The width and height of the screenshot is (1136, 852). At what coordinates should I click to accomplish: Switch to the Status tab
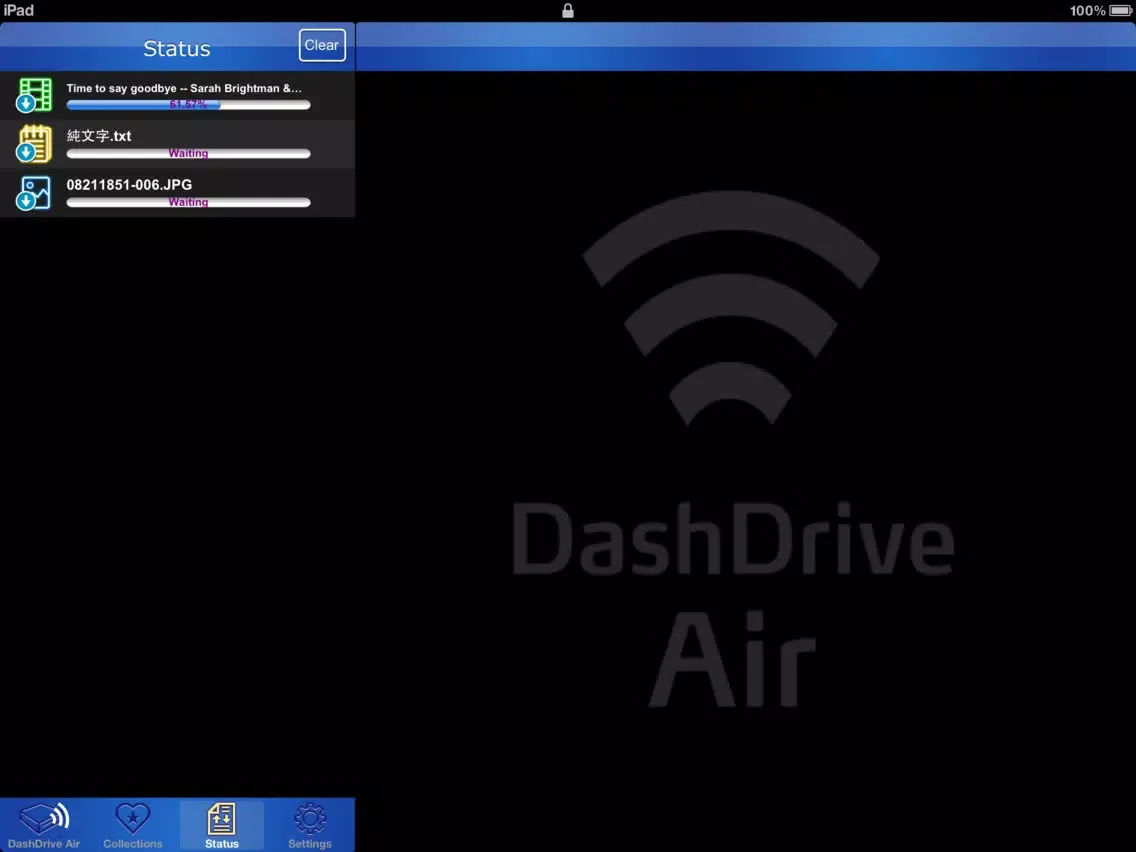(222, 825)
